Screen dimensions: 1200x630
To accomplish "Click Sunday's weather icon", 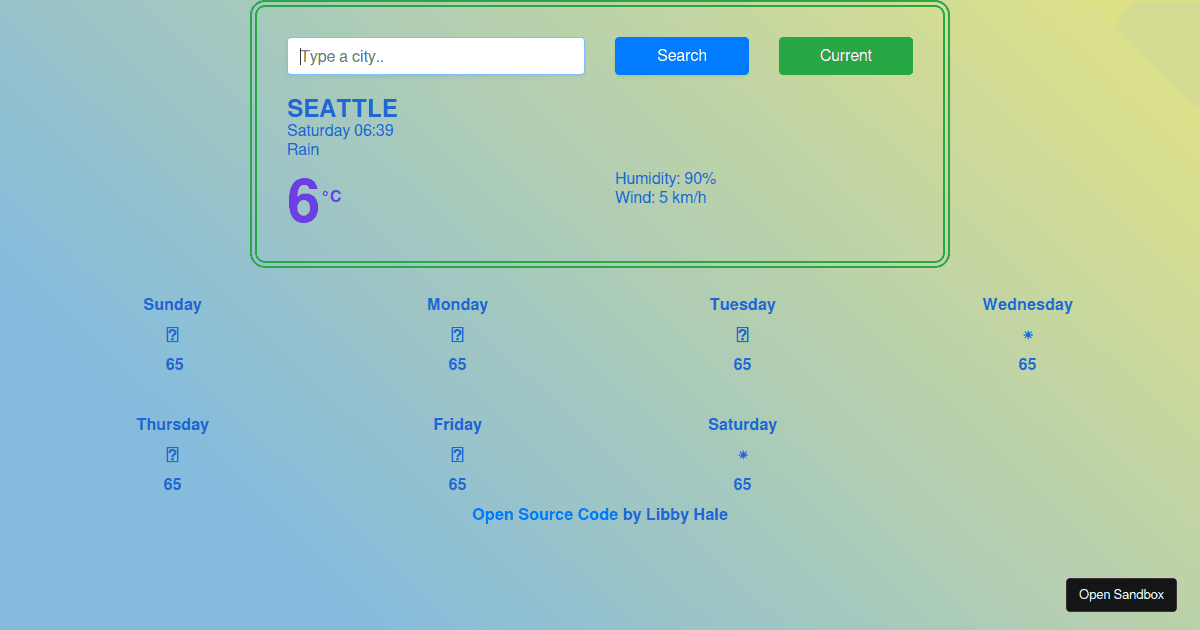I will point(172,334).
